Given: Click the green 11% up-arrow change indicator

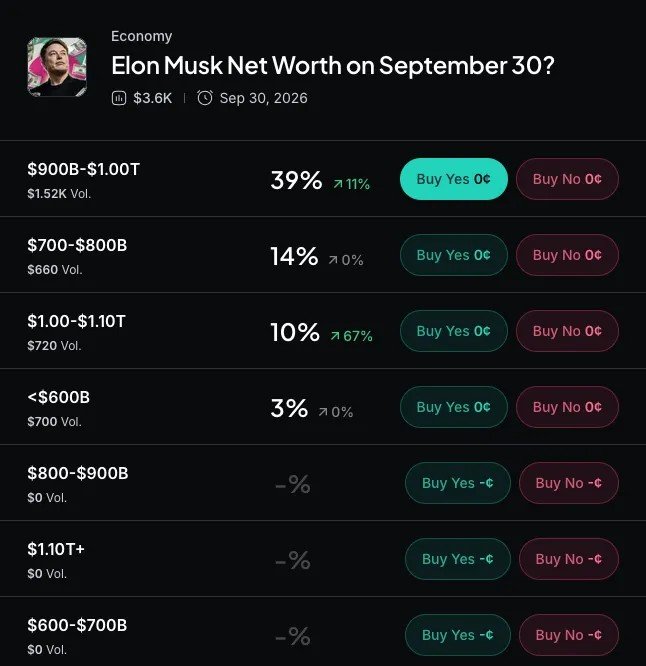Looking at the screenshot, I should (351, 184).
